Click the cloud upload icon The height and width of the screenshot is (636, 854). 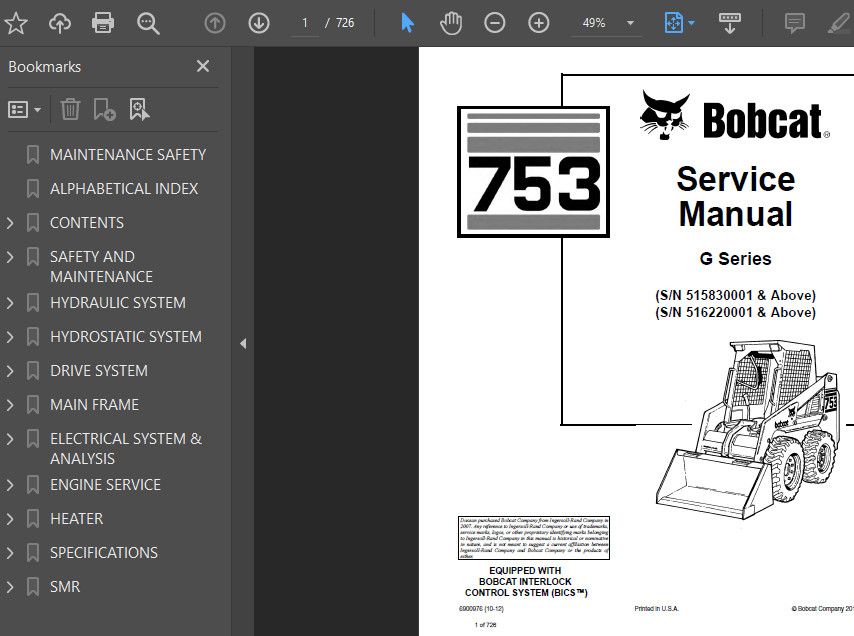(60, 23)
